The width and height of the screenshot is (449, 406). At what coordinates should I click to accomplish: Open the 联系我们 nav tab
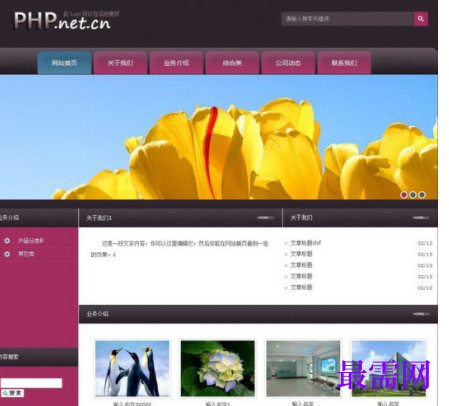[344, 63]
